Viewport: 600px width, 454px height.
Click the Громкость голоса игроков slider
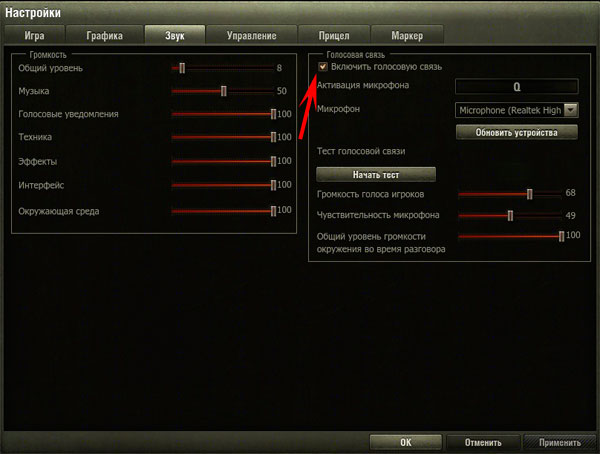tap(508, 193)
